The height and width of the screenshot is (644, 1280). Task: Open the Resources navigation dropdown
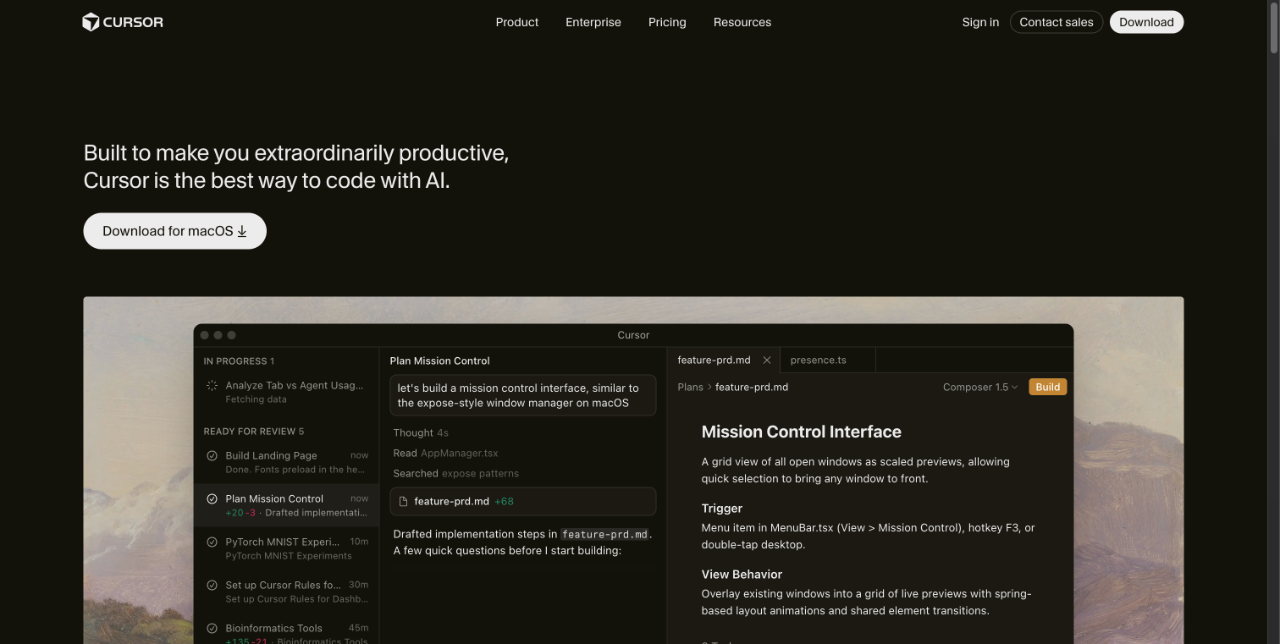tap(742, 21)
